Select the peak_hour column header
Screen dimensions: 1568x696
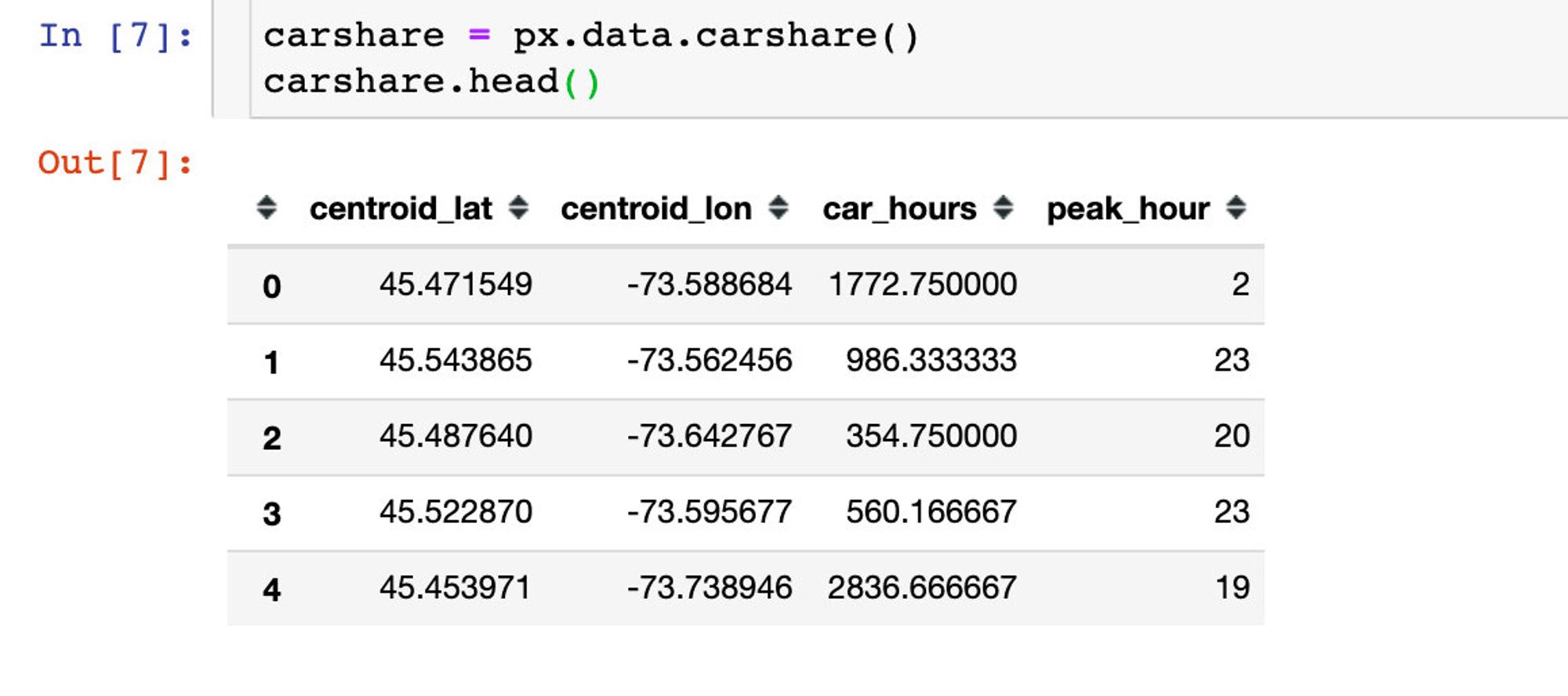[x=1128, y=209]
